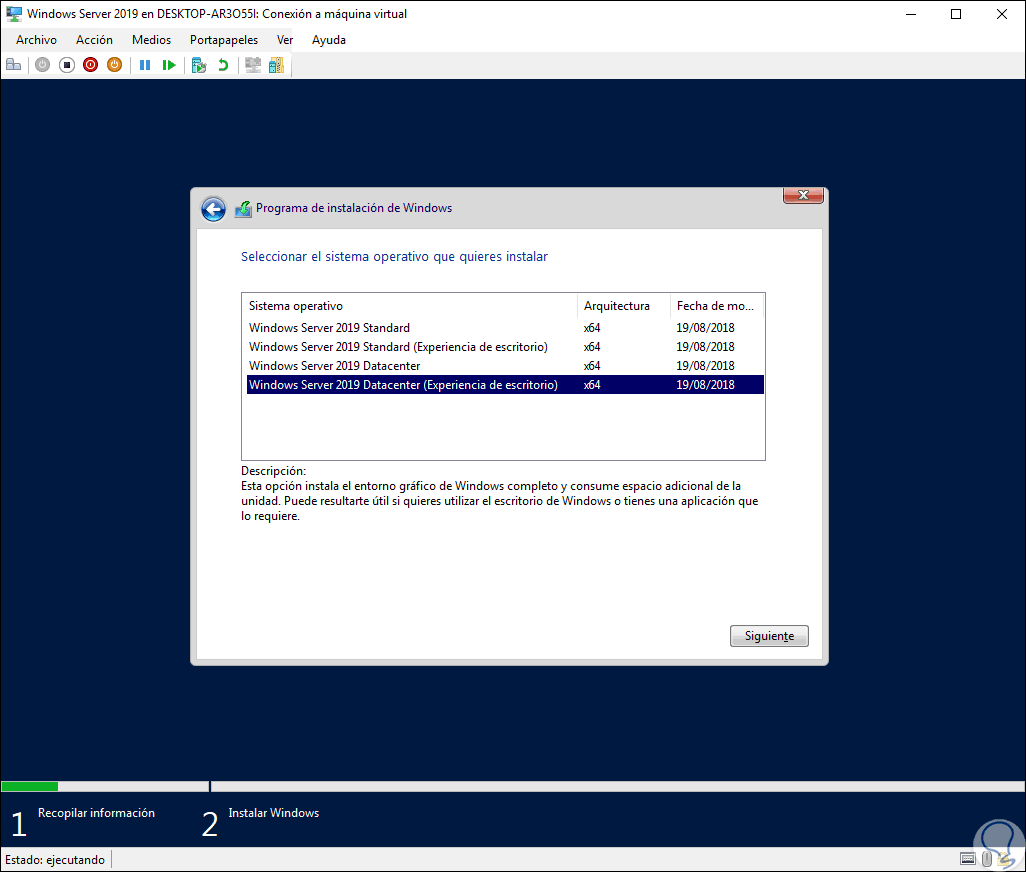Click the orange Save state icon

115,65
